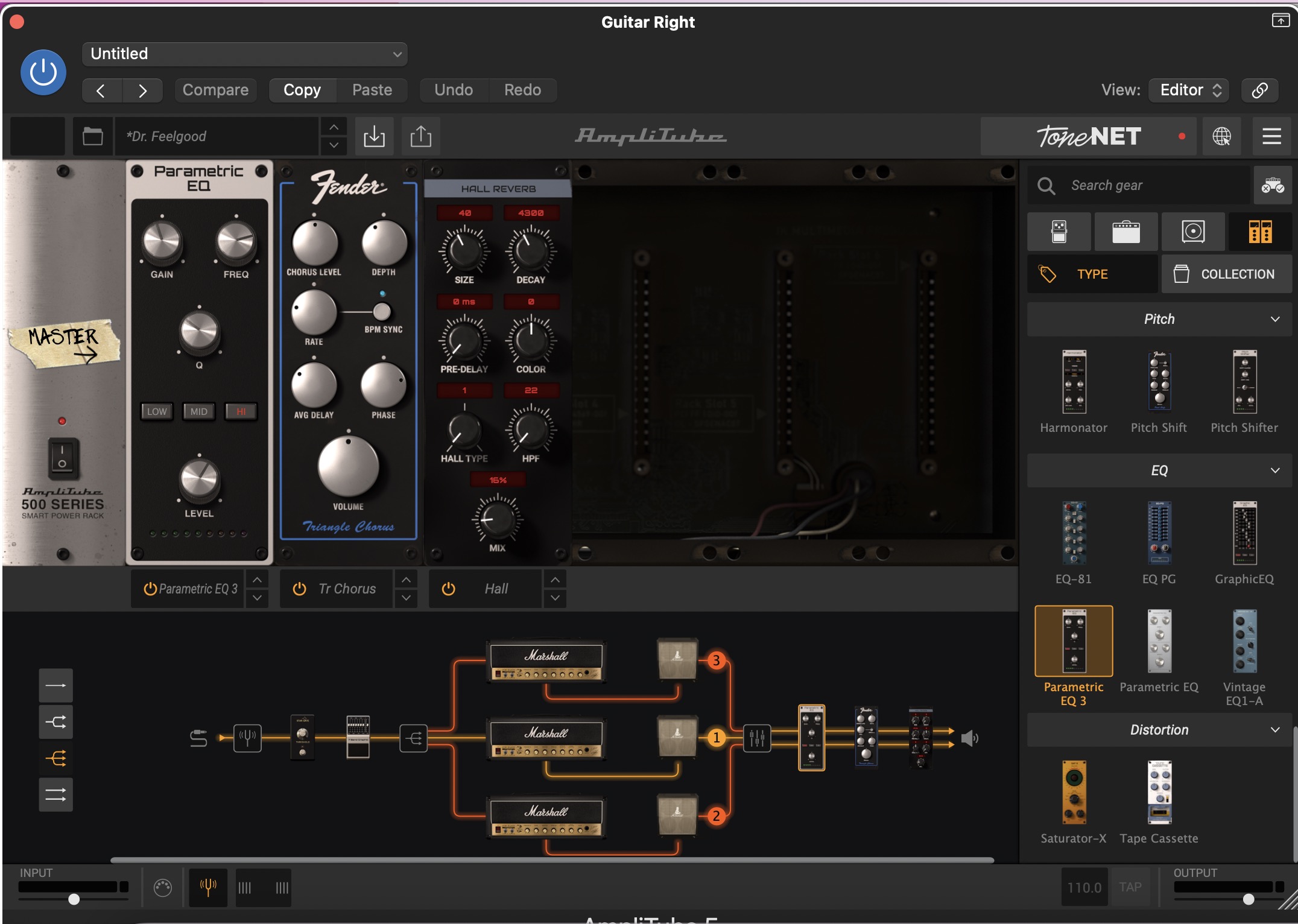1298x924 pixels.
Task: Toggle the Parametric EQ HI band button
Action: click(x=241, y=411)
